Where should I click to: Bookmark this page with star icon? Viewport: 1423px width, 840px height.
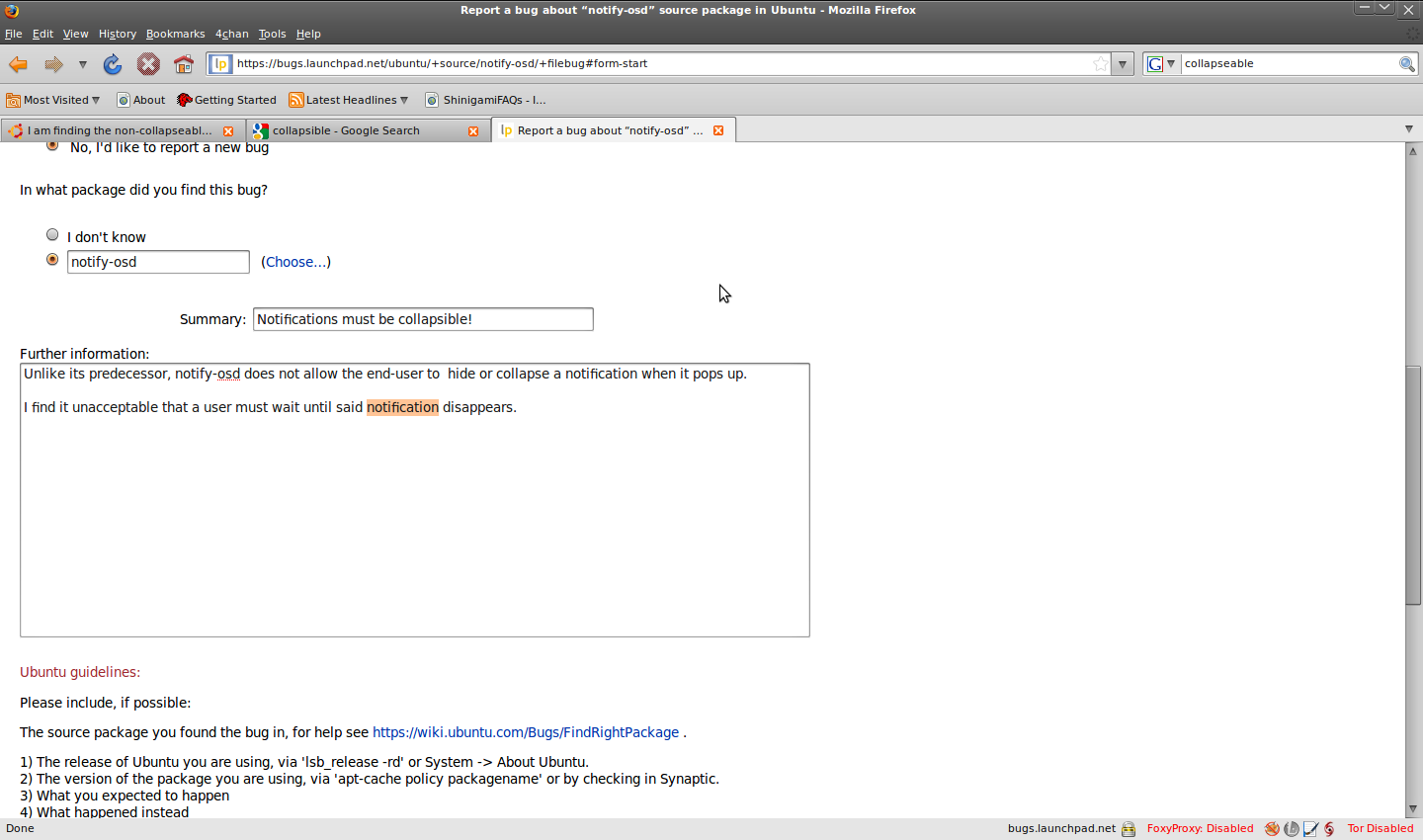(x=1100, y=64)
